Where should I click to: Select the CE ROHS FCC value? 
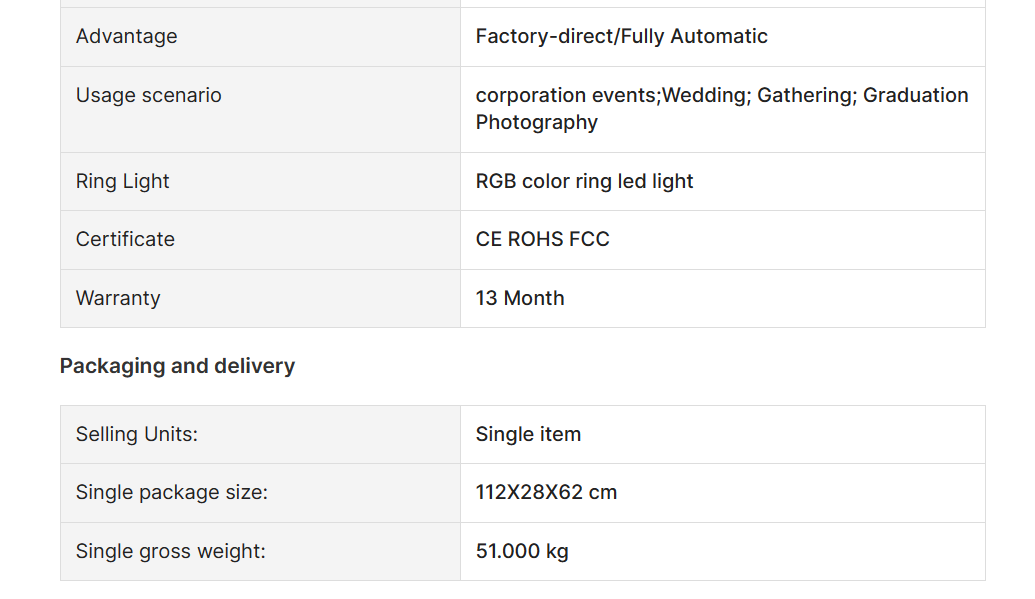tap(542, 240)
